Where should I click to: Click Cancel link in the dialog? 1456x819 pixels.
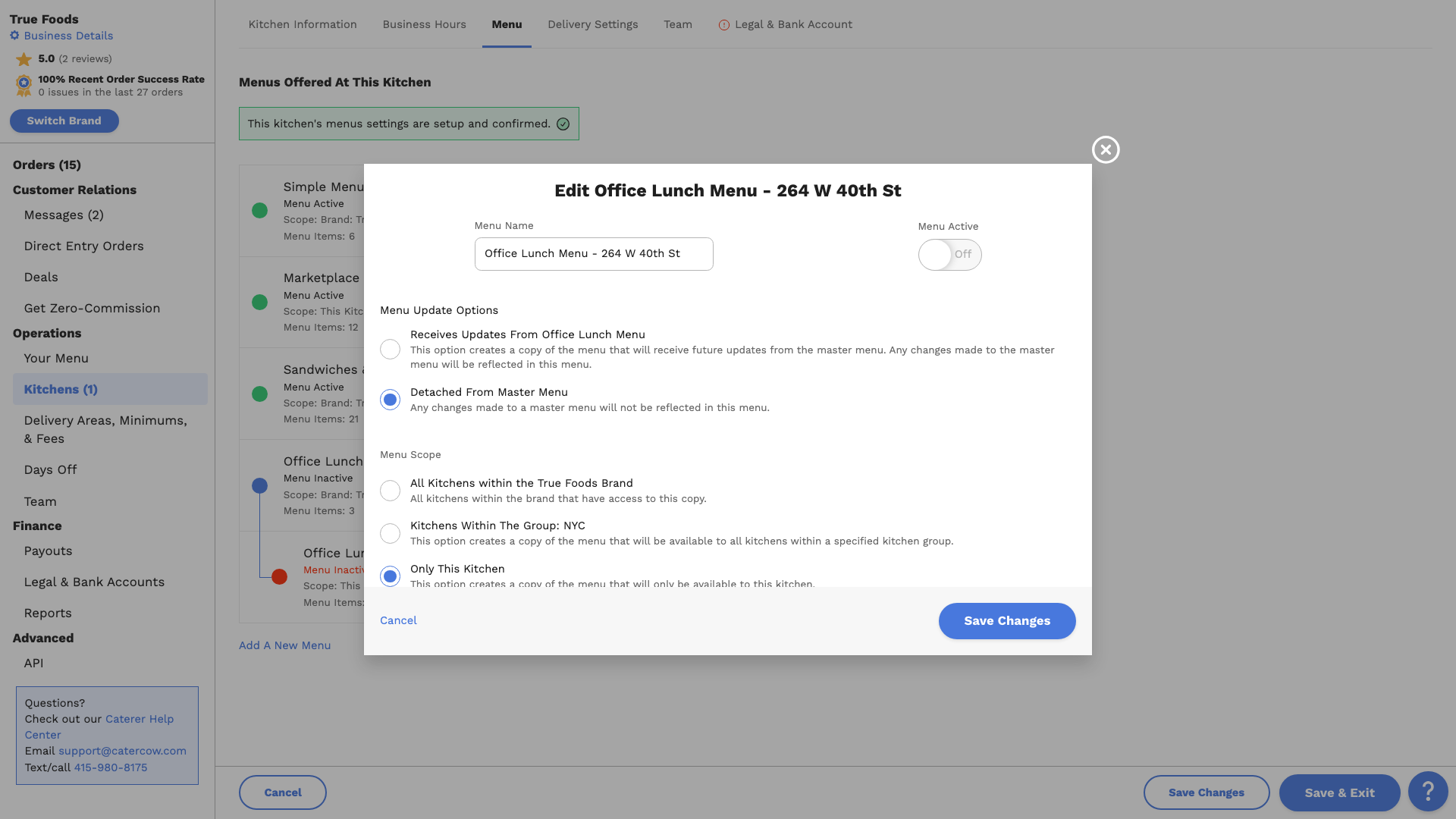(398, 620)
